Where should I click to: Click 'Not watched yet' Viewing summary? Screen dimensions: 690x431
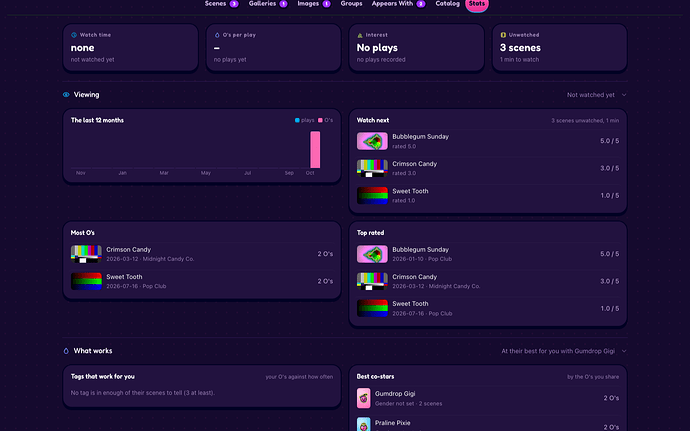(x=591, y=95)
